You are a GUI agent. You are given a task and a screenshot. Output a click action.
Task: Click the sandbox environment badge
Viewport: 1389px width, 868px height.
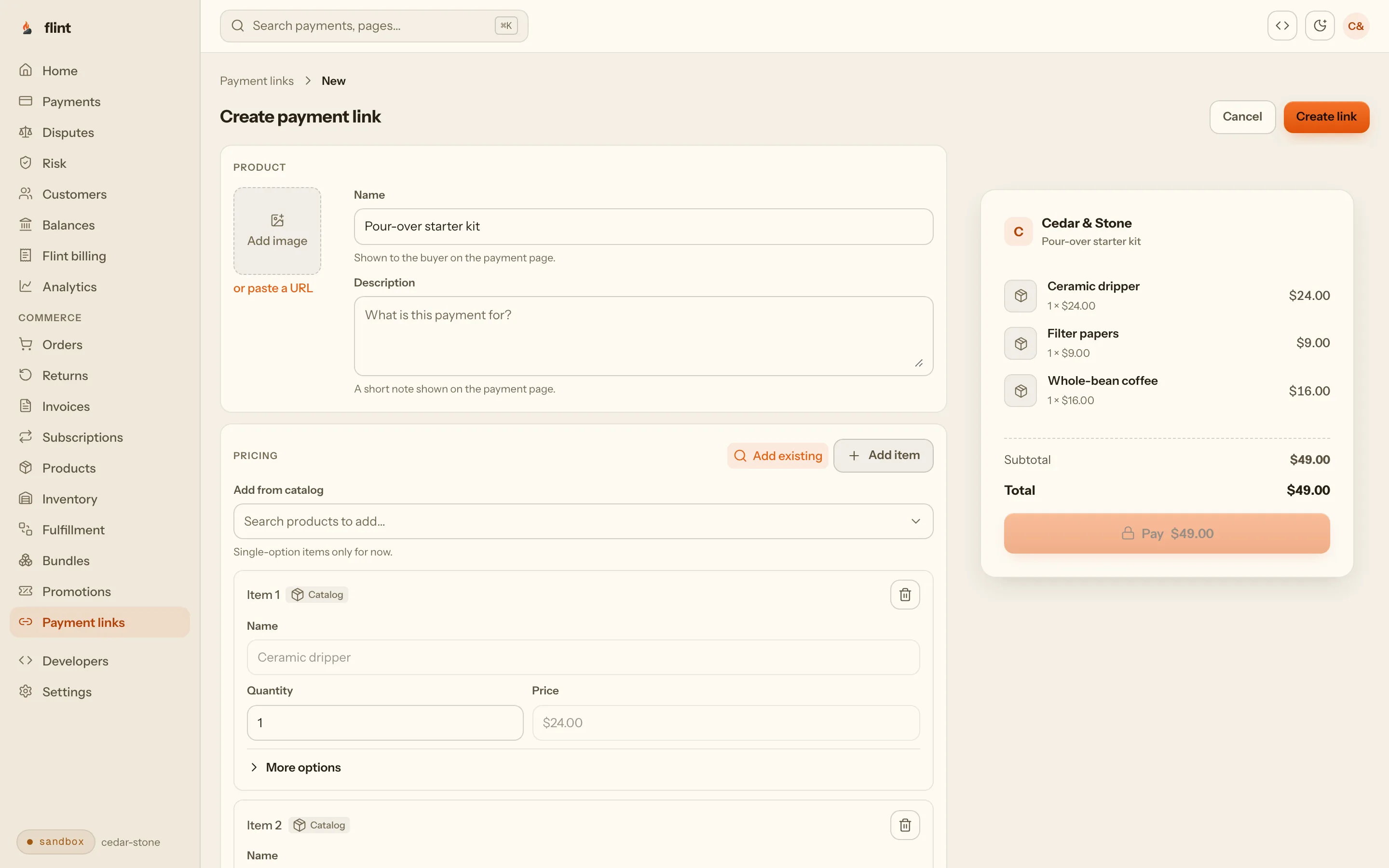click(x=55, y=841)
